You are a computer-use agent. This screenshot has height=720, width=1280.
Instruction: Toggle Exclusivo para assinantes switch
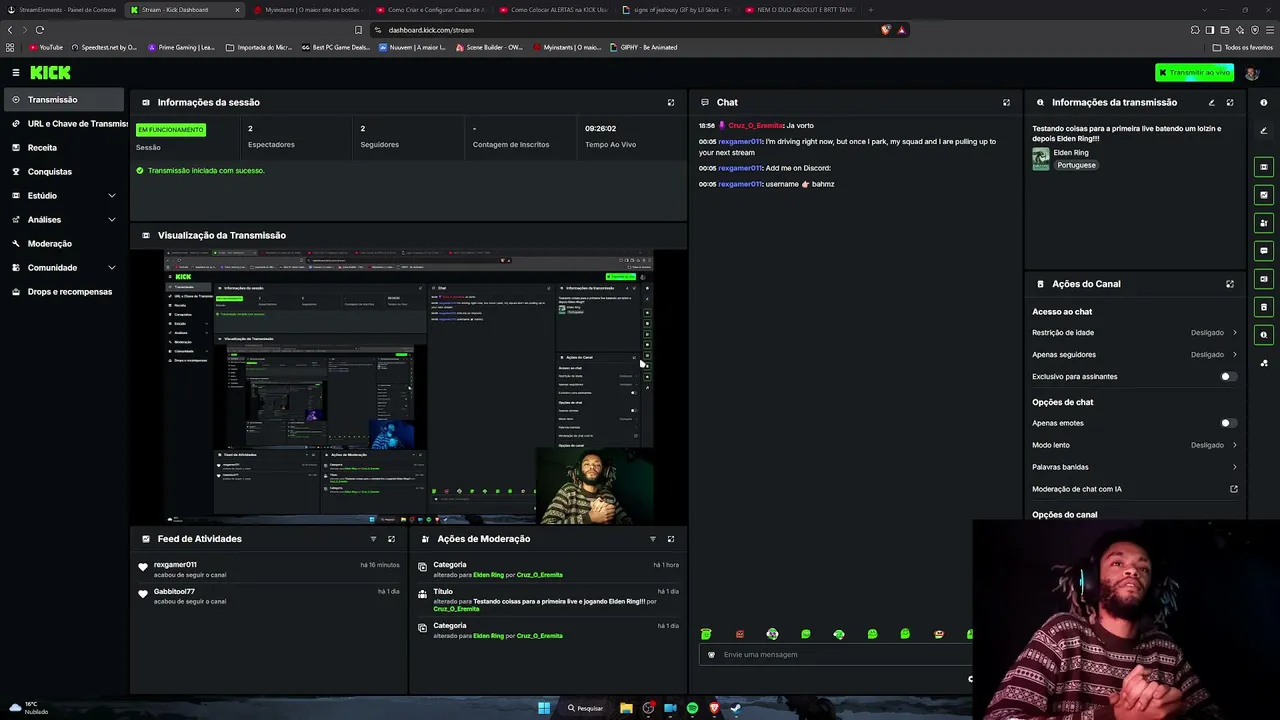(1228, 377)
